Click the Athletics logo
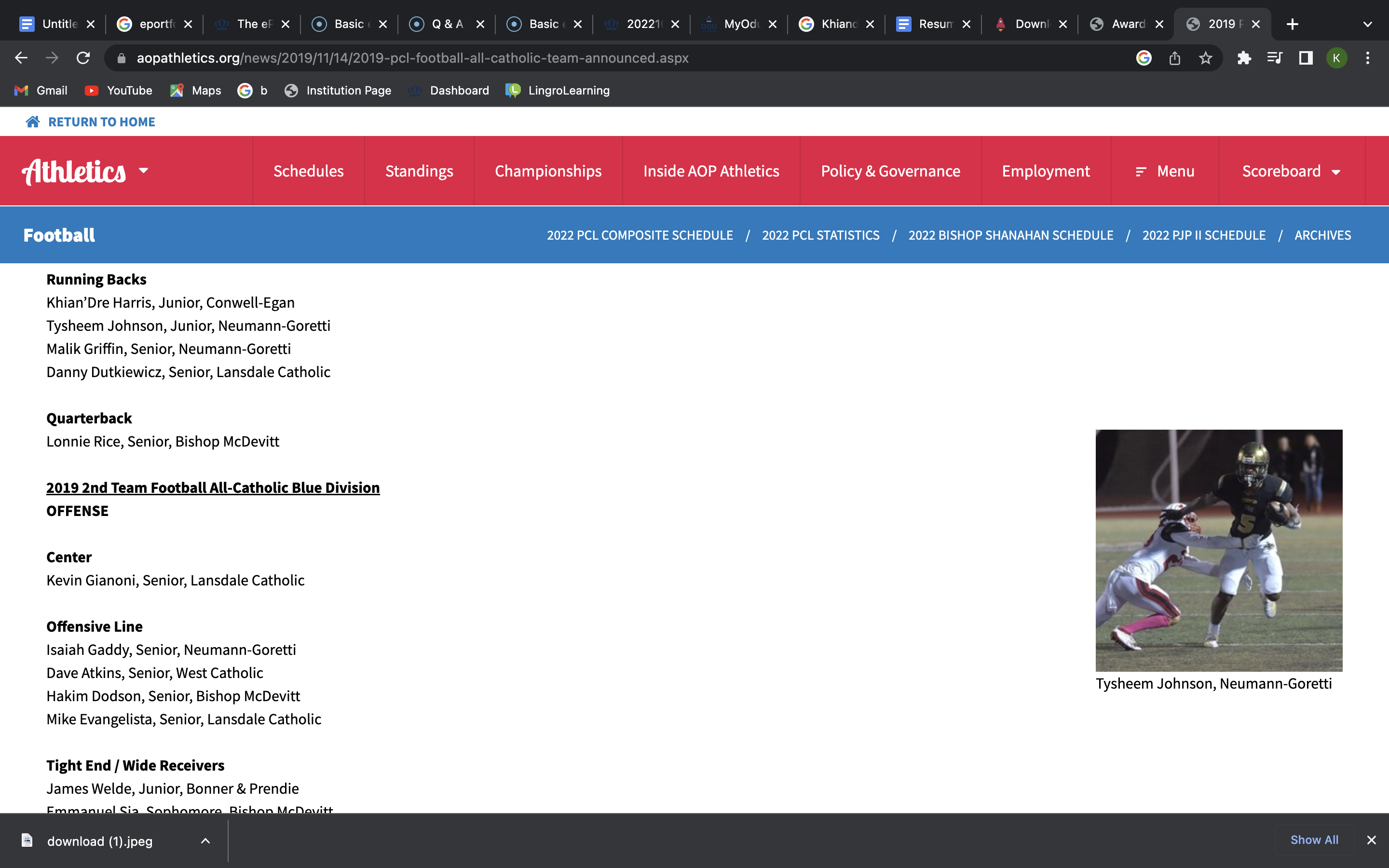 pos(74,171)
